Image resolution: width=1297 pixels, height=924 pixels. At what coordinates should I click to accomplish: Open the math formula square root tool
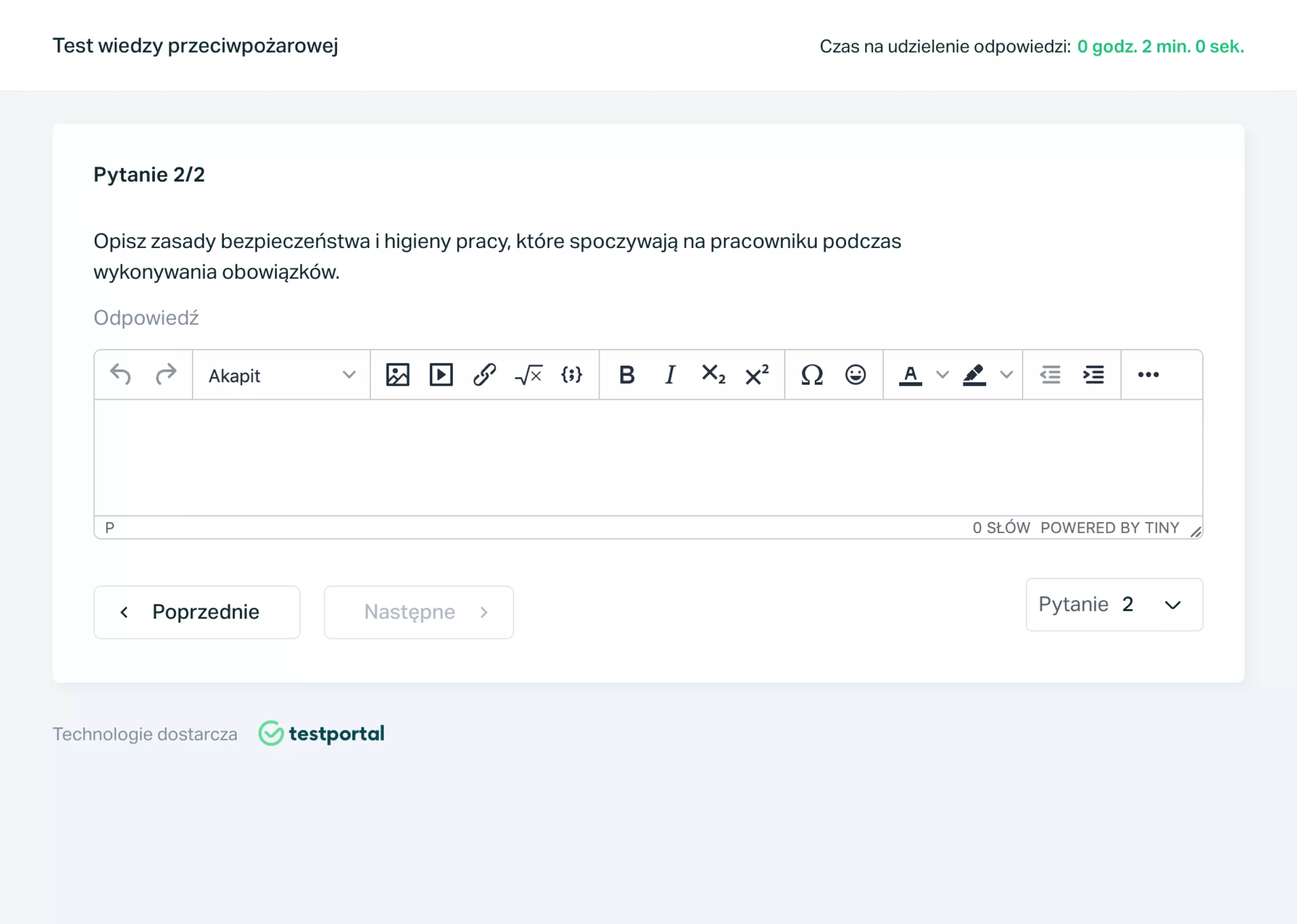click(x=528, y=375)
